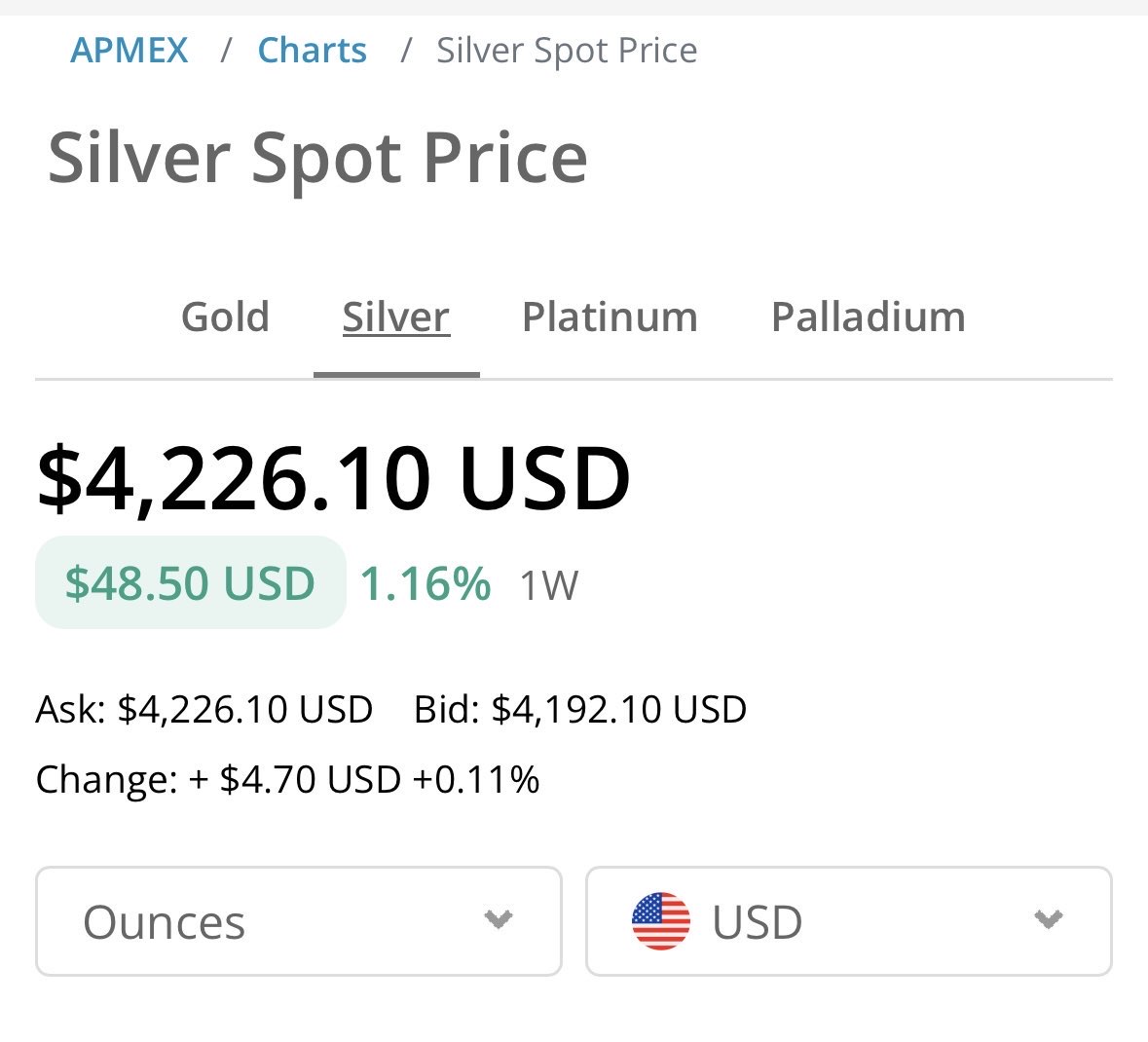1148x1042 pixels.
Task: Click the Ounces dropdown chevron arrow
Action: 499,919
